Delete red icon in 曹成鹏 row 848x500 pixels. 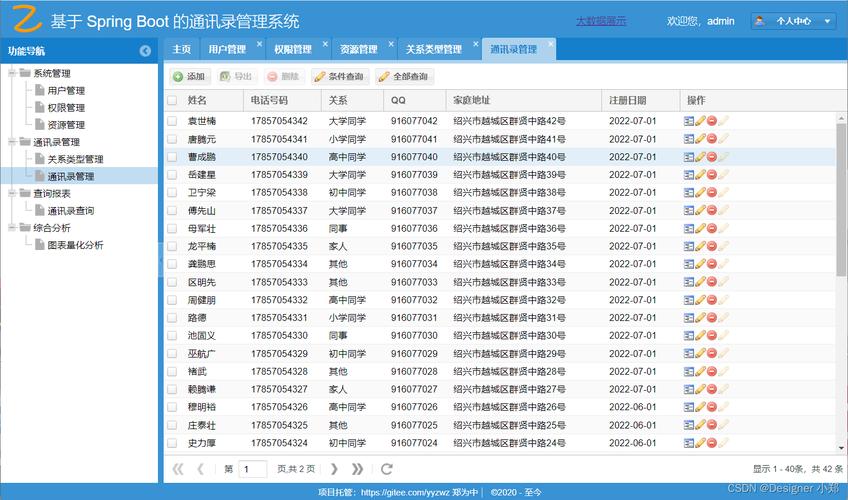tap(712, 157)
